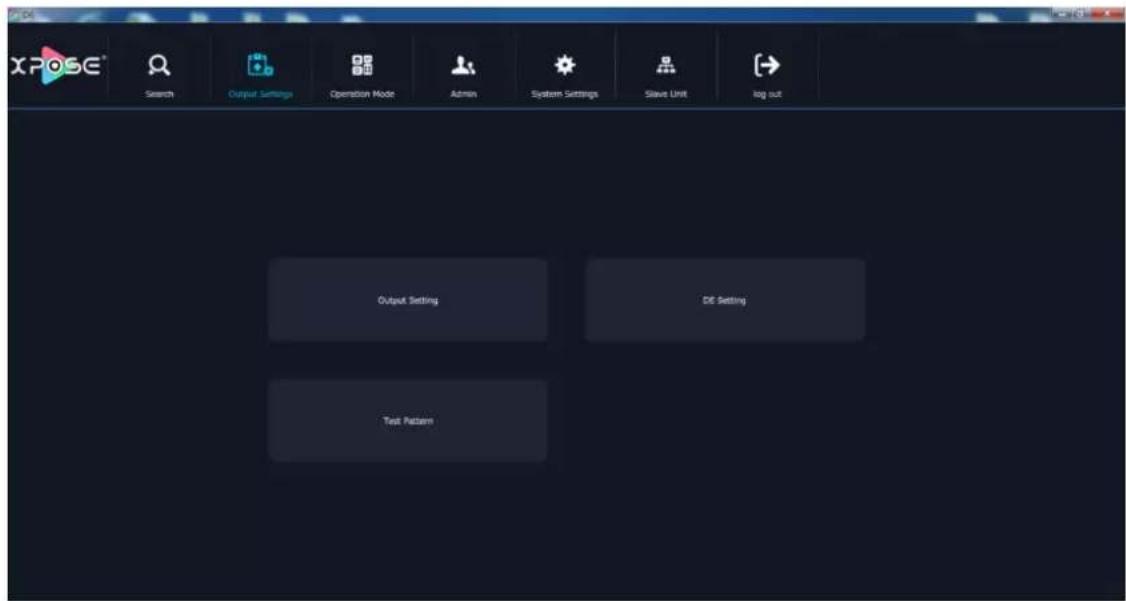Viewport: 1126px width, 601px height.
Task: Select the Operation Mode grid icon
Action: point(361,65)
